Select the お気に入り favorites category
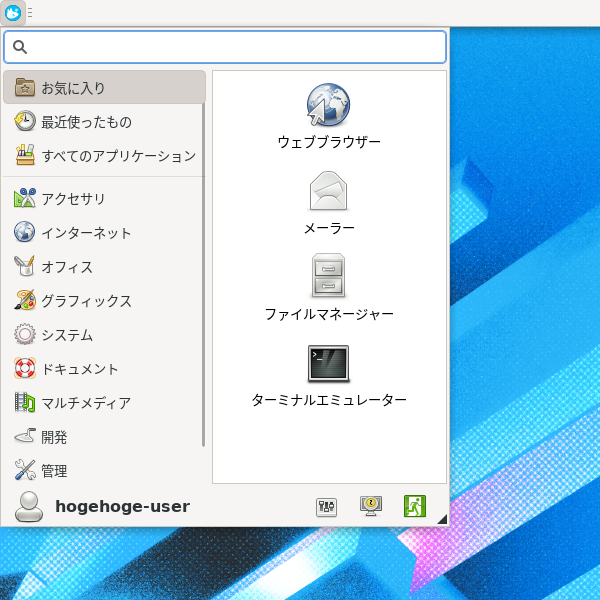Image resolution: width=600 pixels, height=600 pixels. pos(104,88)
